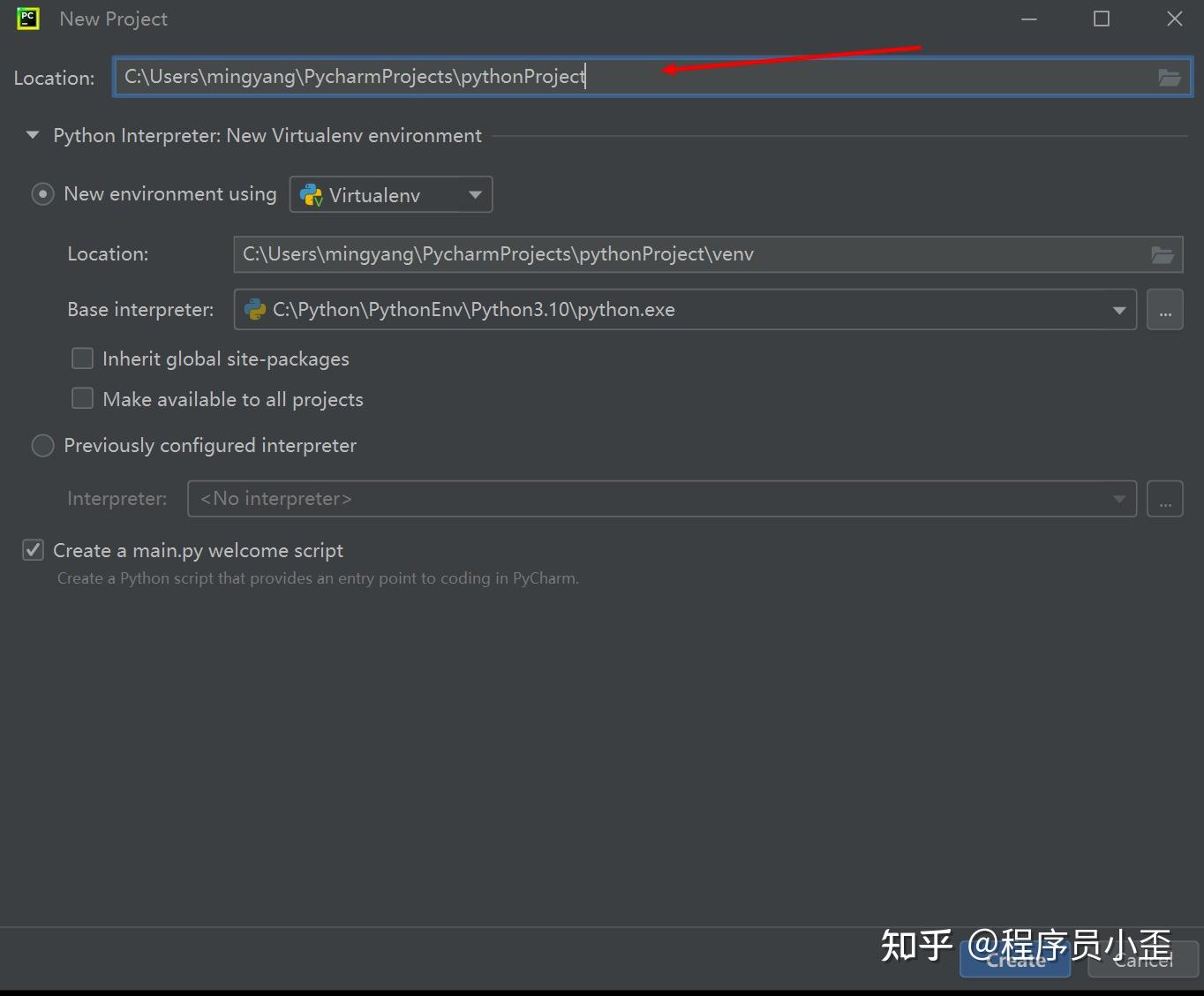The height and width of the screenshot is (996, 1204).
Task: Open Base interpreter dropdown arrow
Action: [x=1119, y=310]
